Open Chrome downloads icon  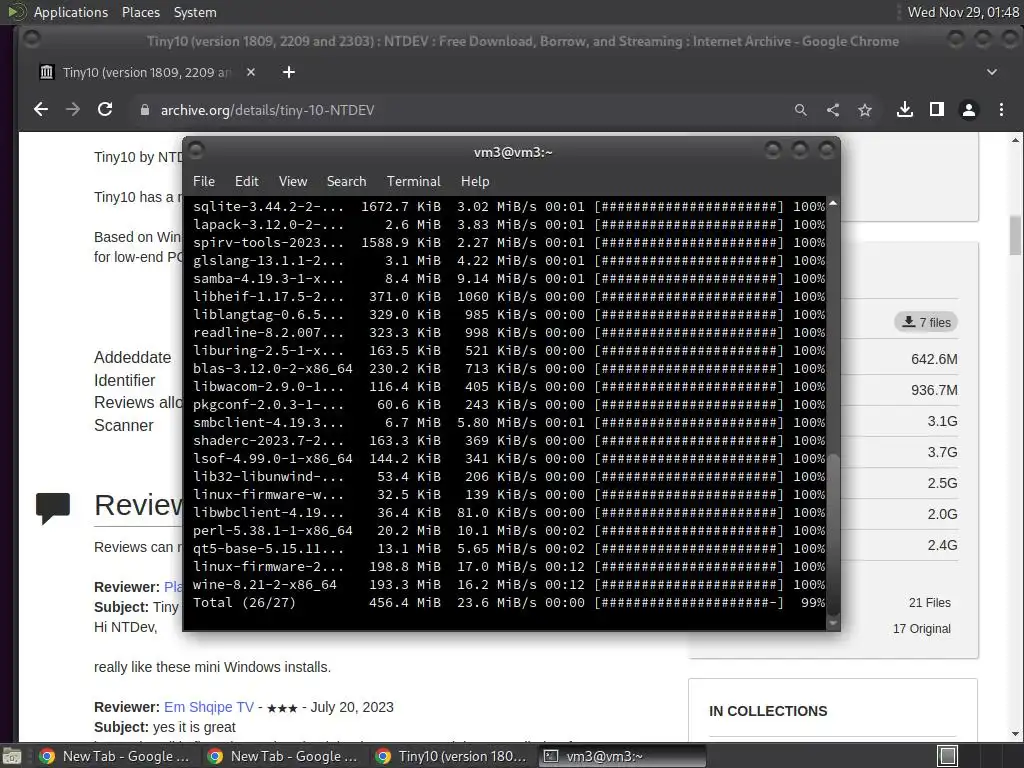point(904,110)
